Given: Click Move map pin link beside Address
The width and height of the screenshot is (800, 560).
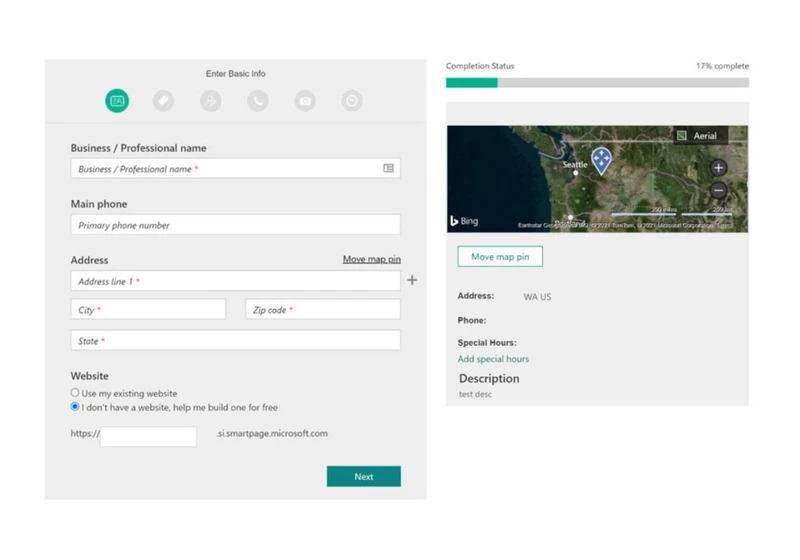Looking at the screenshot, I should pyautogui.click(x=371, y=259).
